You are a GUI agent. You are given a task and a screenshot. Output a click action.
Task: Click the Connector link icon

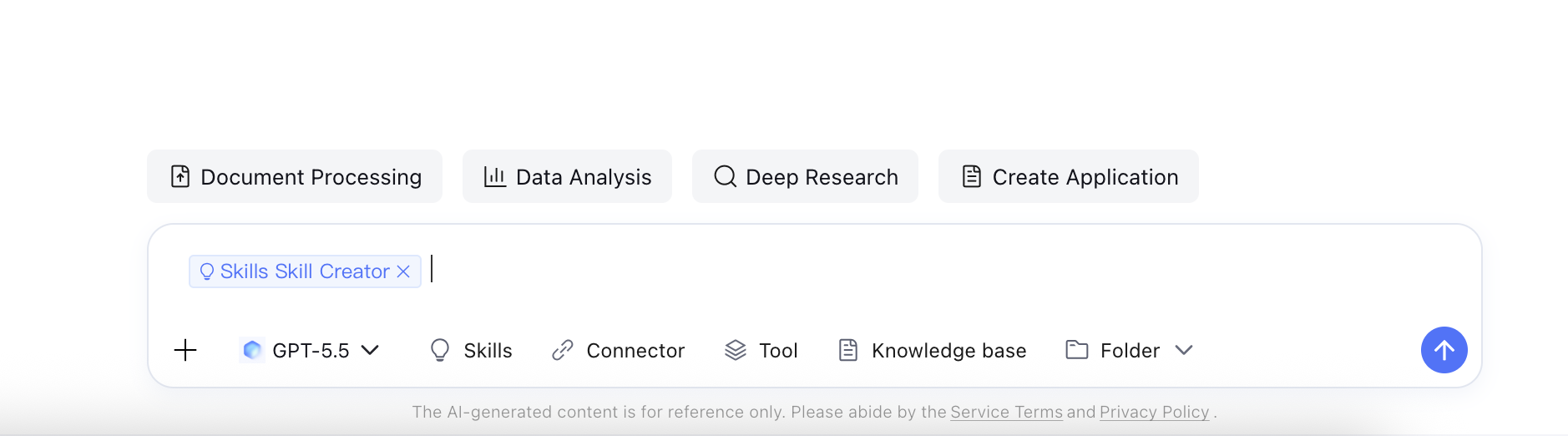click(563, 350)
